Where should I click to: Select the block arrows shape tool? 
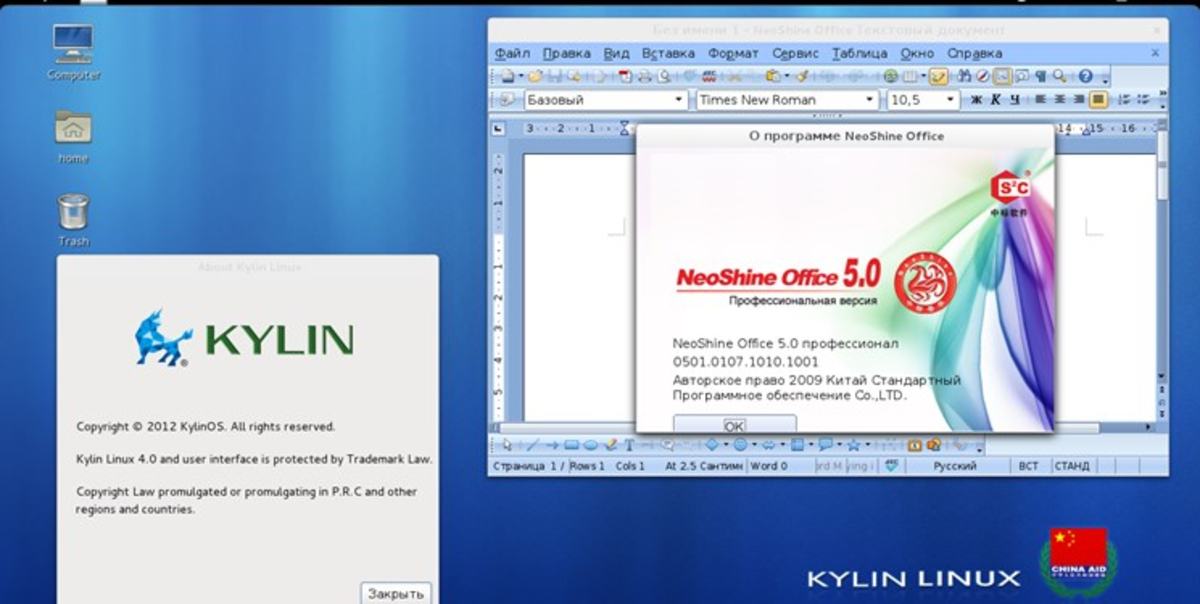(x=769, y=445)
